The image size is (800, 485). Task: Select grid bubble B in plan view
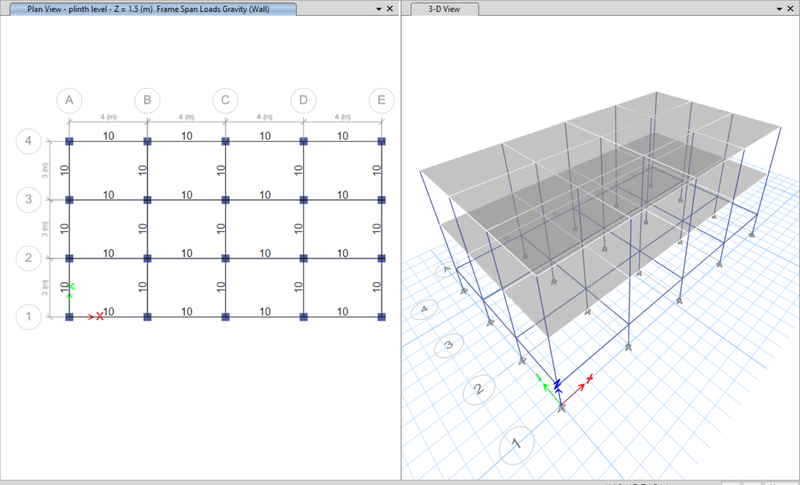147,100
